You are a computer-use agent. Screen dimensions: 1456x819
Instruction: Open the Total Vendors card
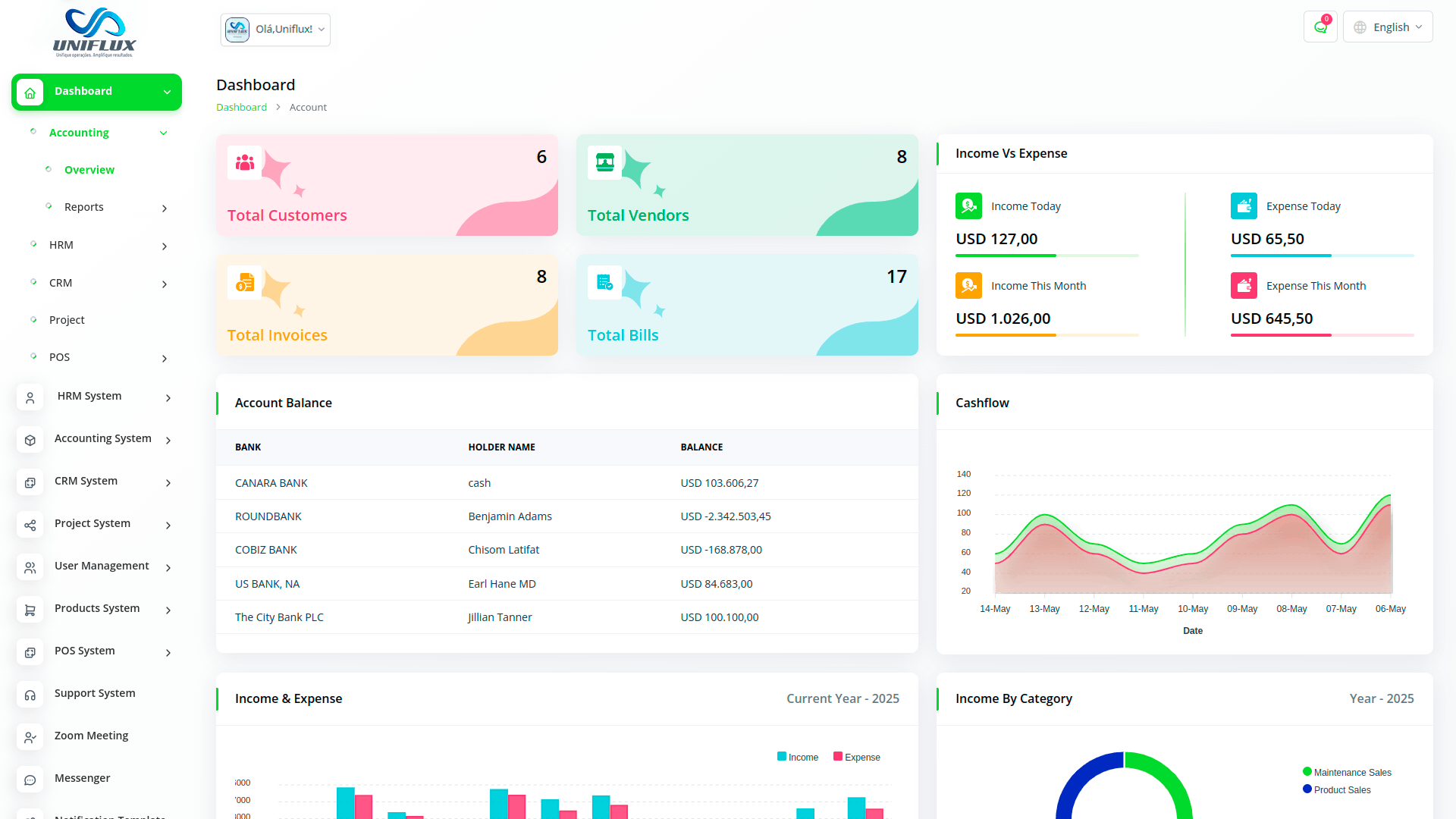tap(747, 185)
